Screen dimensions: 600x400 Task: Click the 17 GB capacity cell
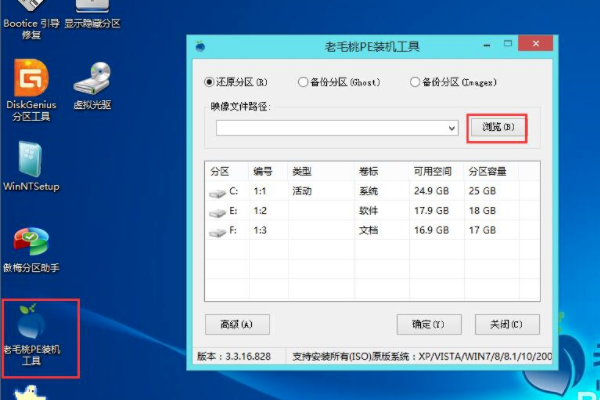pyautogui.click(x=482, y=230)
